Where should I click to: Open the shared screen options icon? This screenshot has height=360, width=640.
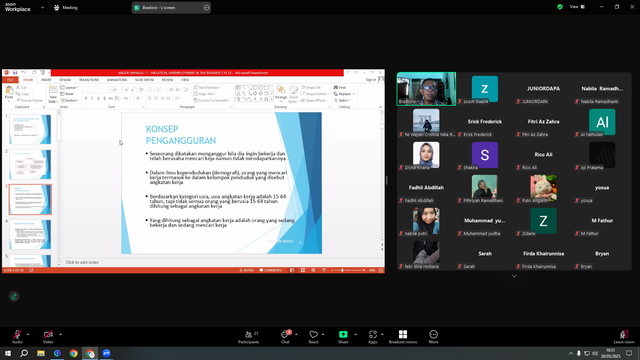coord(206,7)
